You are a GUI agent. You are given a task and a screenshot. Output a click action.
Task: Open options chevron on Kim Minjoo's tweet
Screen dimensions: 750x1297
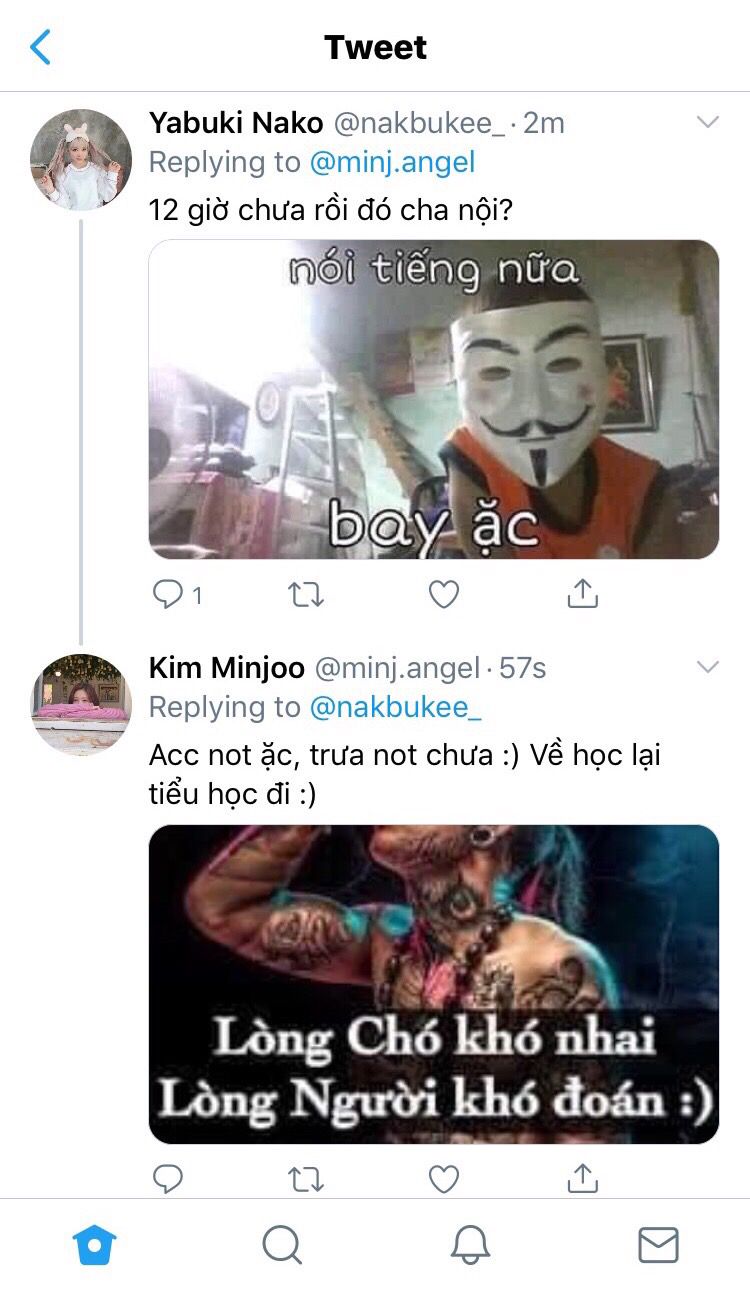(x=707, y=667)
